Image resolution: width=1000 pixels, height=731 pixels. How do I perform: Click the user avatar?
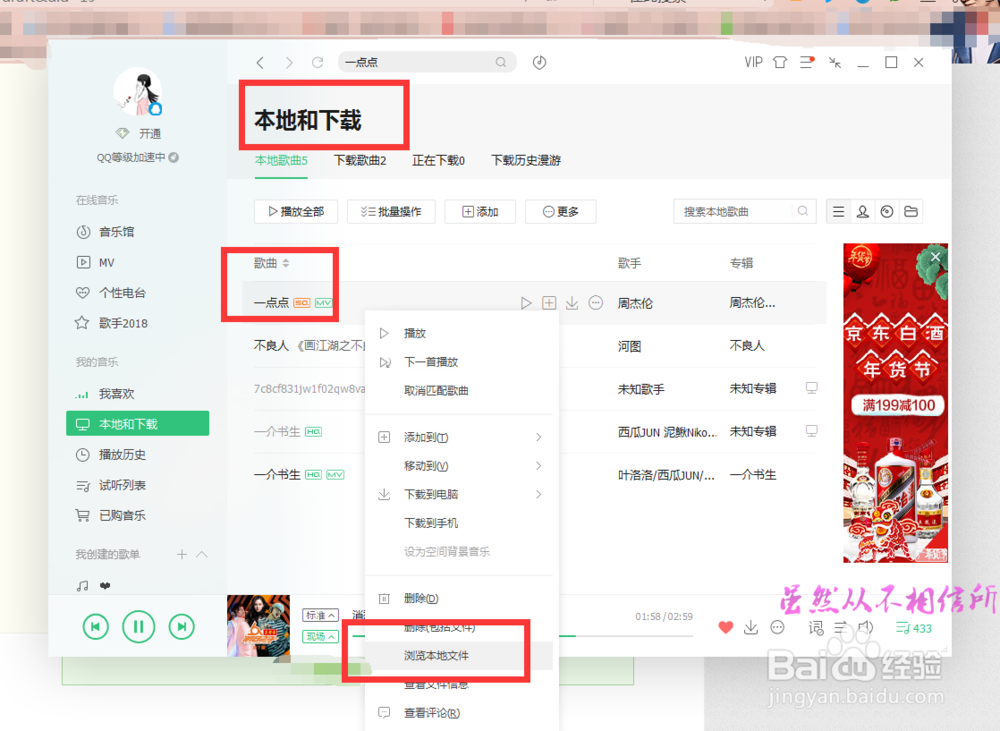(x=138, y=92)
